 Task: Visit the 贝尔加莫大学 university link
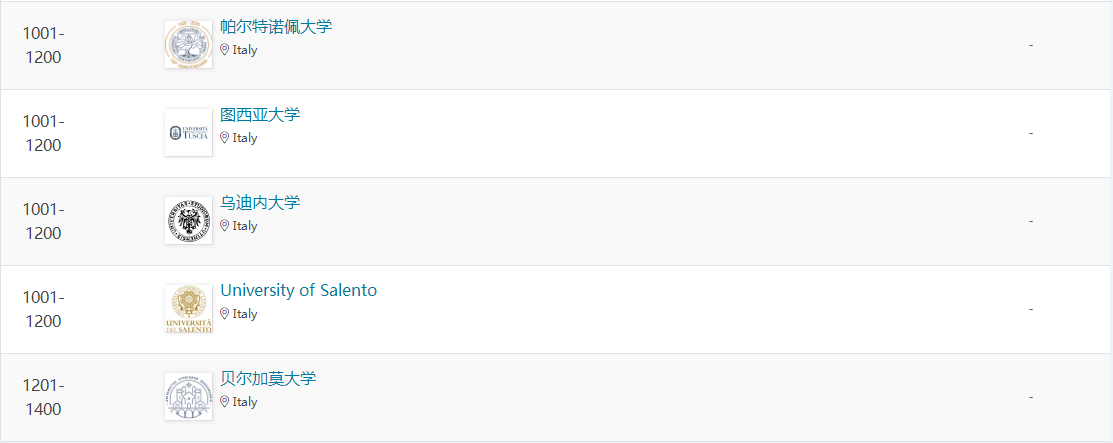(x=268, y=379)
